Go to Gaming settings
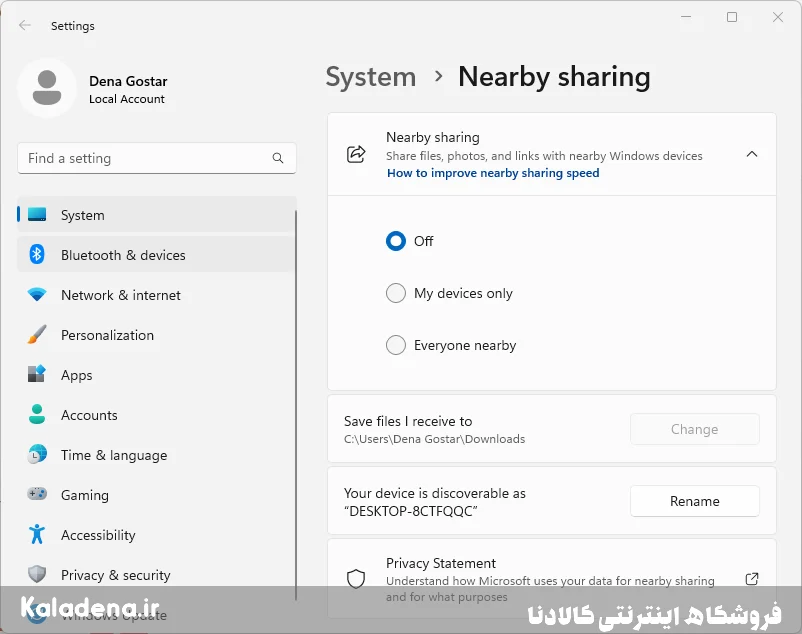802x634 pixels. pyautogui.click(x=157, y=494)
